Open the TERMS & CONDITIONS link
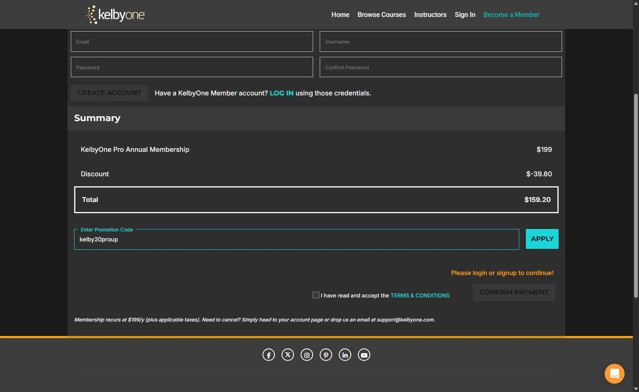This screenshot has width=639, height=392. pos(420,295)
